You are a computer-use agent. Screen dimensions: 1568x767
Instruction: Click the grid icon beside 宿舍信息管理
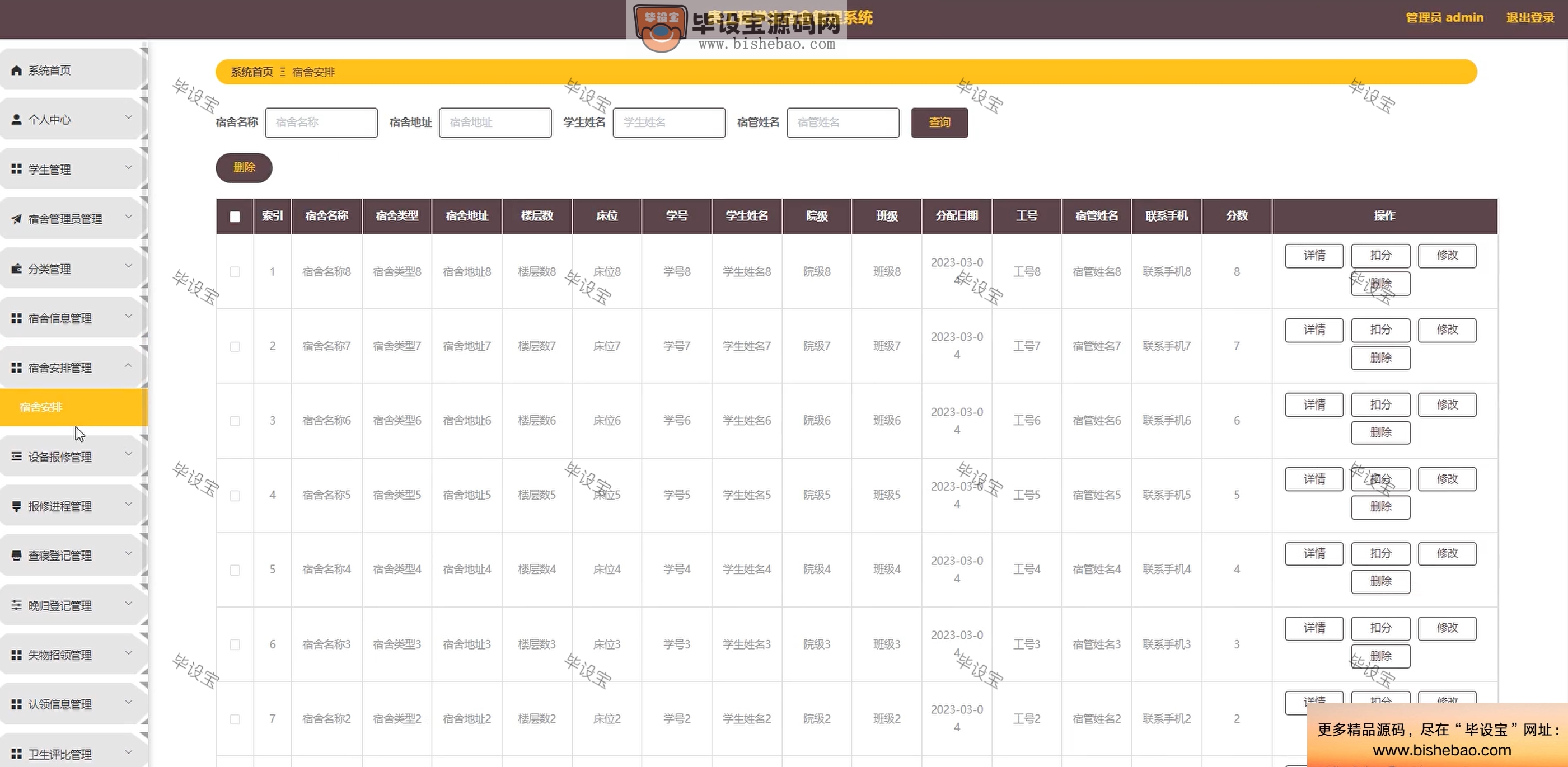tap(17, 318)
